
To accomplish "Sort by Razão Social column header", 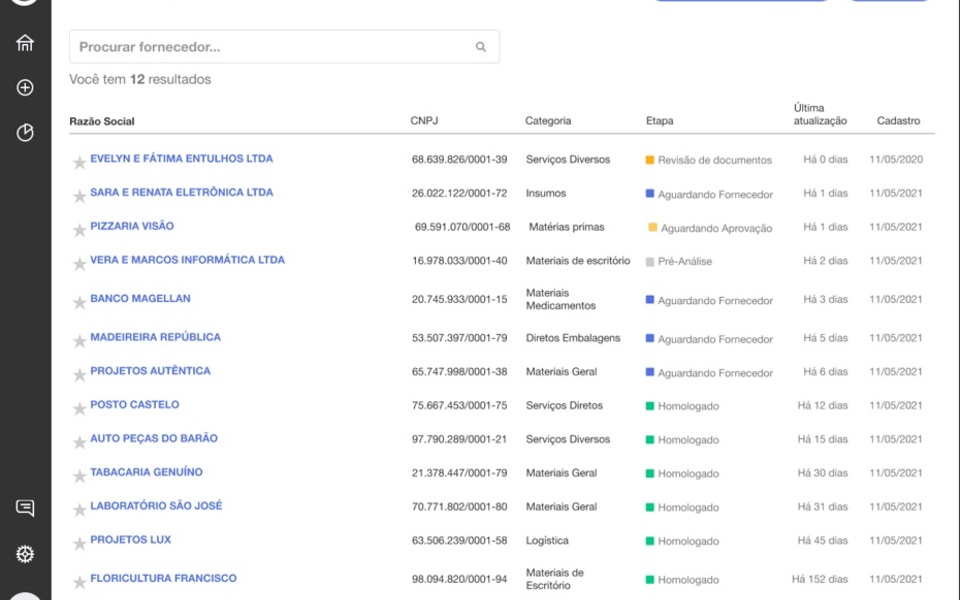I will 102,121.
